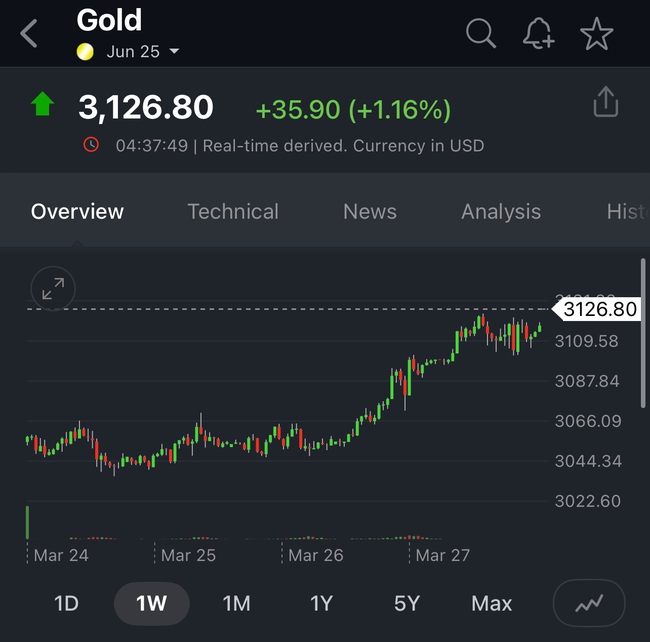This screenshot has width=650, height=642.
Task: Tap the back arrow icon
Action: pos(29,34)
